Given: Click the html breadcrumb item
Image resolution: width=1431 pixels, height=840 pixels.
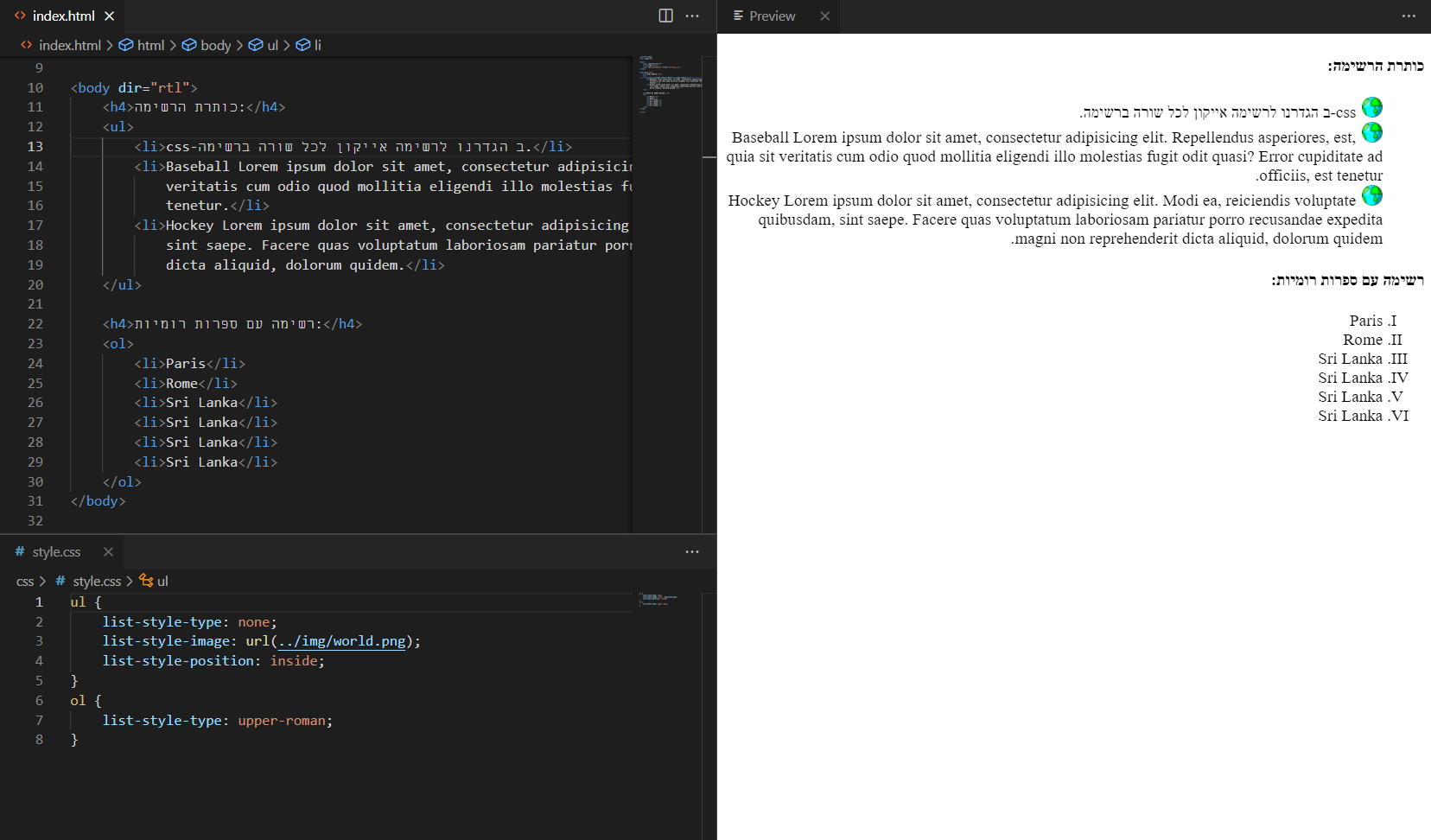Looking at the screenshot, I should coord(150,45).
